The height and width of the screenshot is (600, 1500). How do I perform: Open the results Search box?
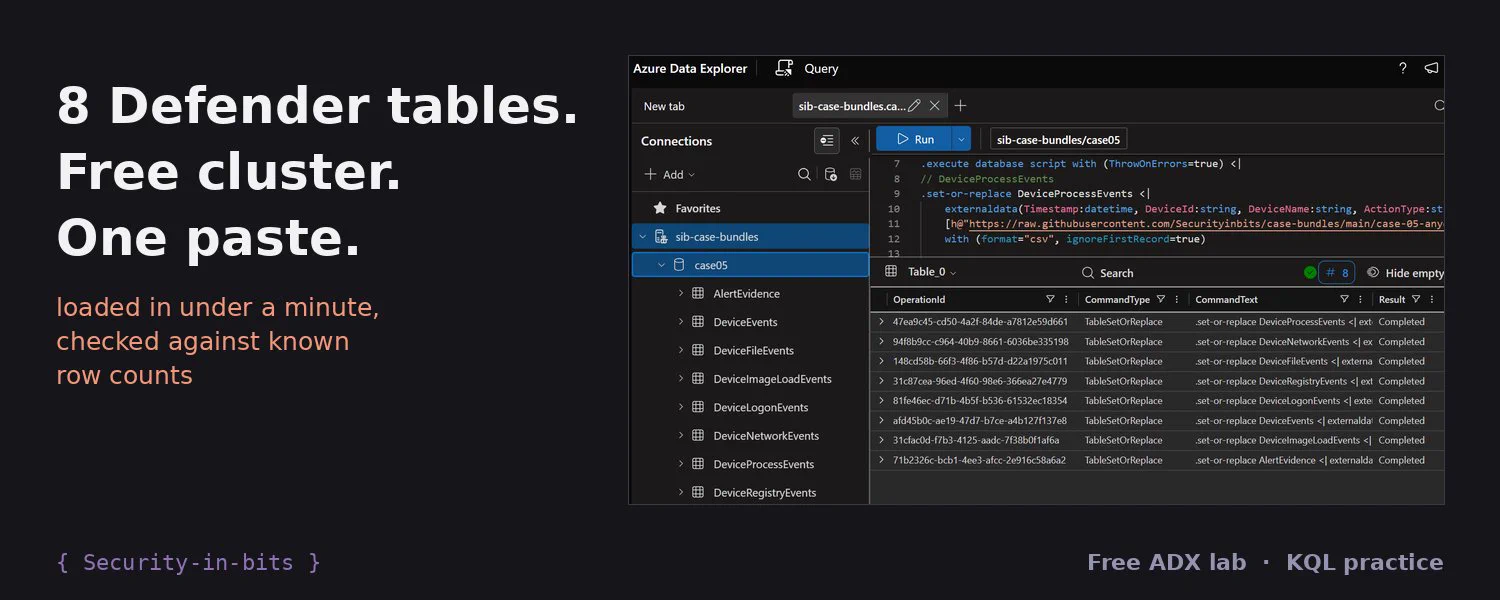(1108, 272)
